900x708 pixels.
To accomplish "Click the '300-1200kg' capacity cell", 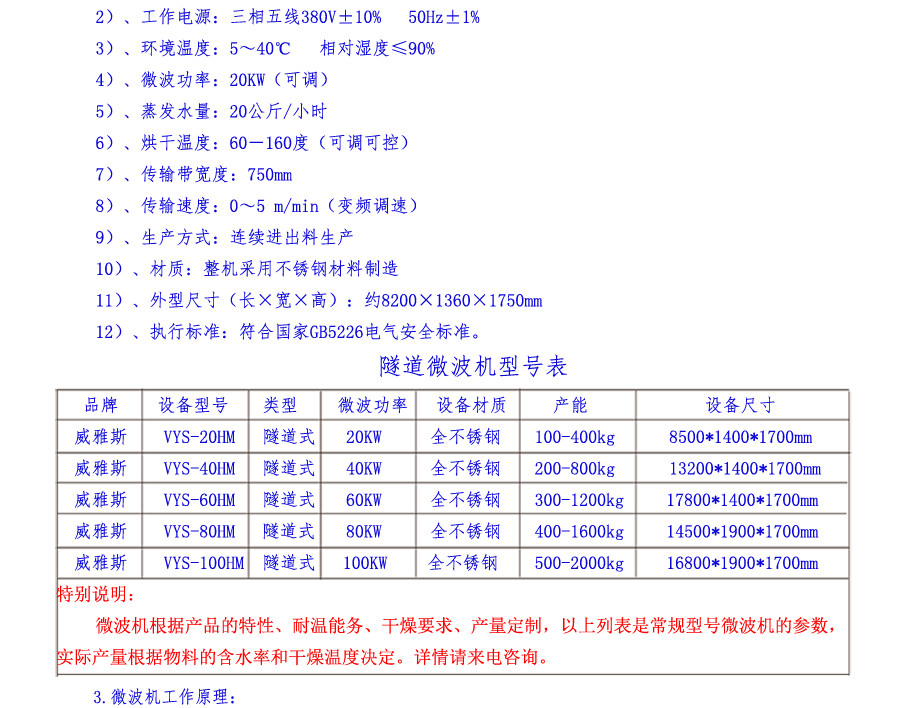I will (579, 501).
